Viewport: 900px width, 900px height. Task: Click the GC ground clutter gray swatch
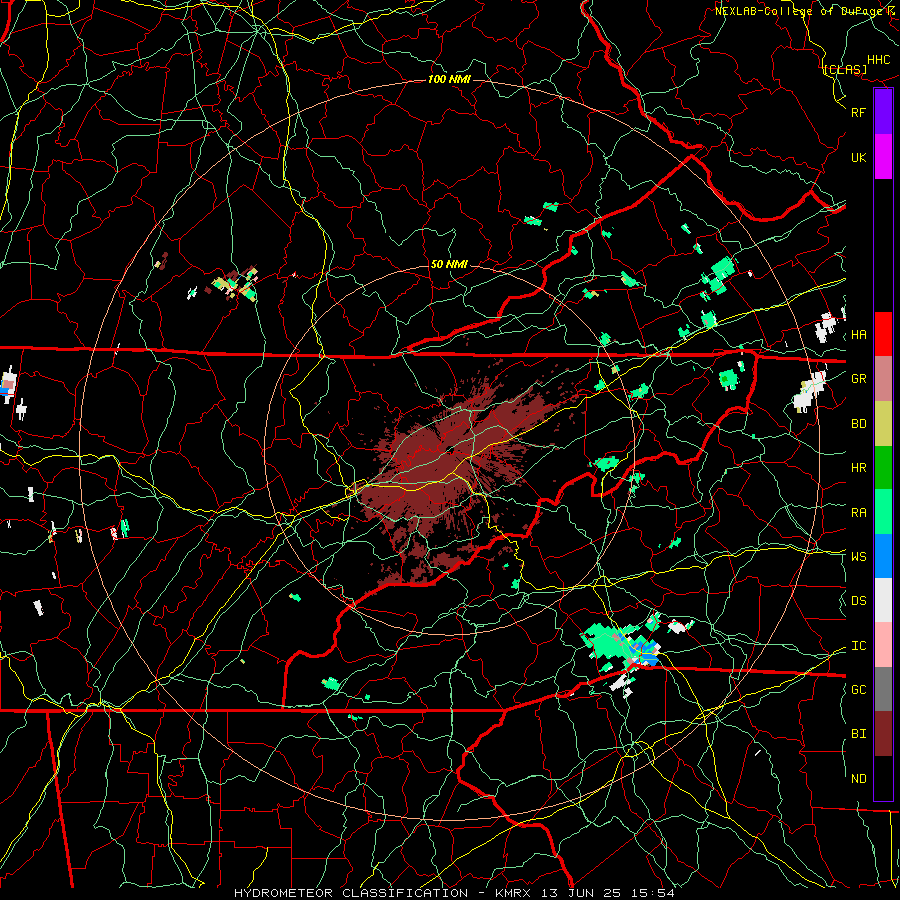pos(883,689)
